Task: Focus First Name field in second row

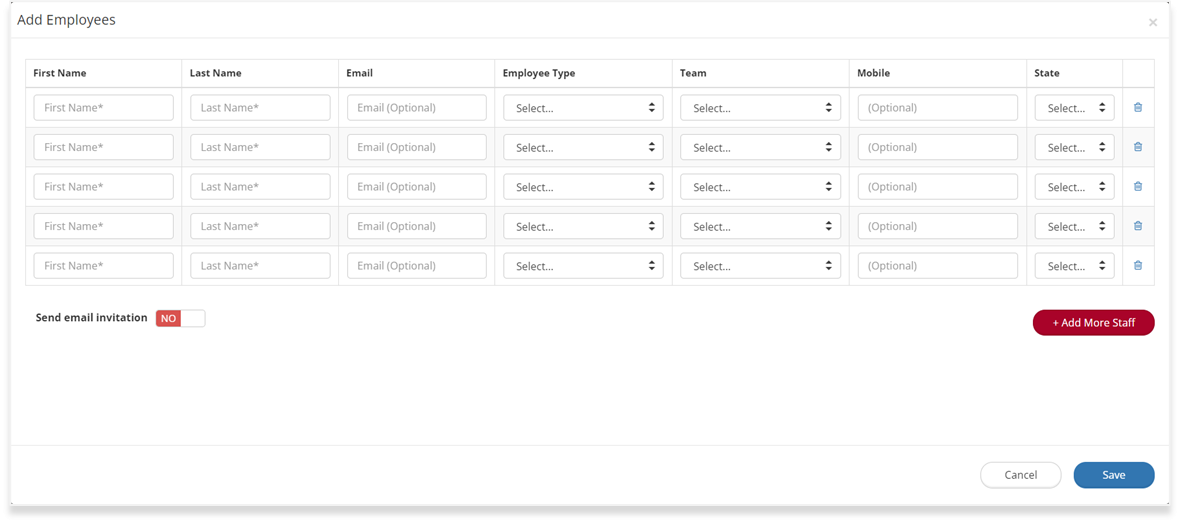Action: 104,147
